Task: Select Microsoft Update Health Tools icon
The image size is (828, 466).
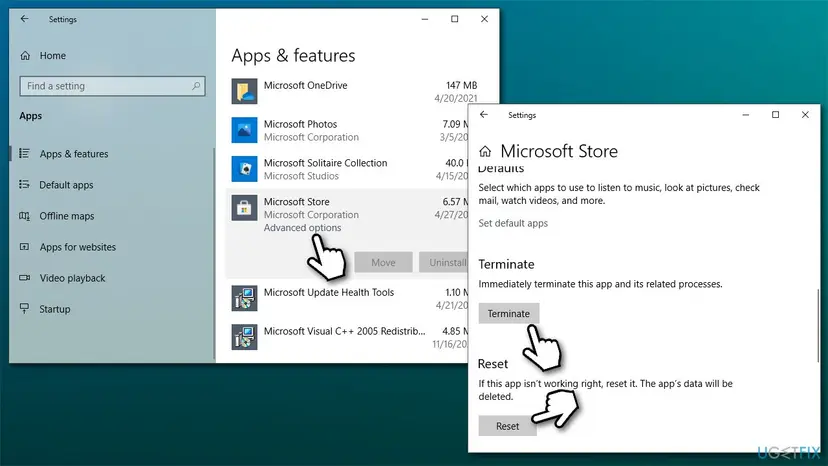Action: click(244, 299)
